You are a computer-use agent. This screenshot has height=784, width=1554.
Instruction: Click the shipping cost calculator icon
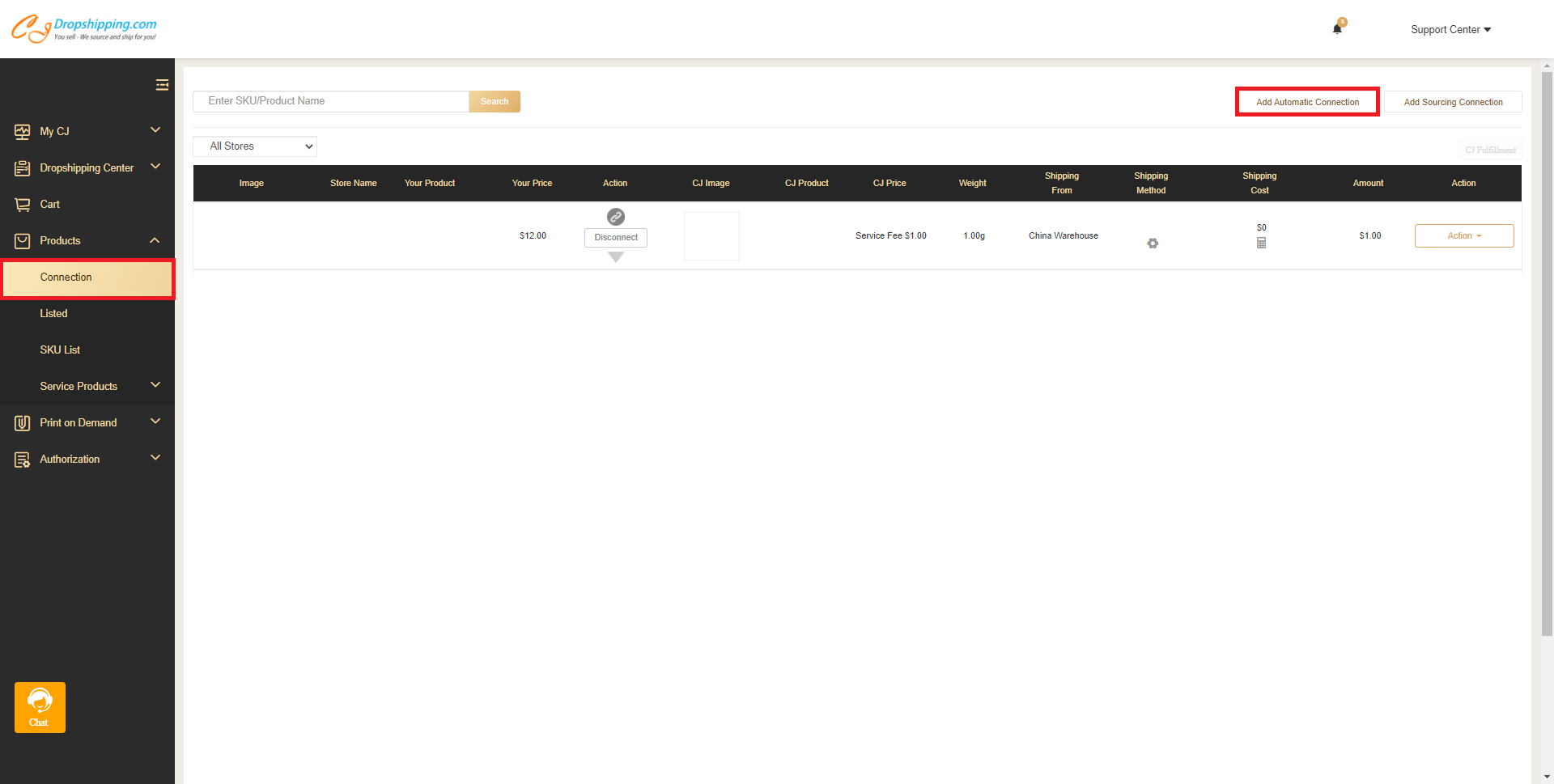point(1261,243)
